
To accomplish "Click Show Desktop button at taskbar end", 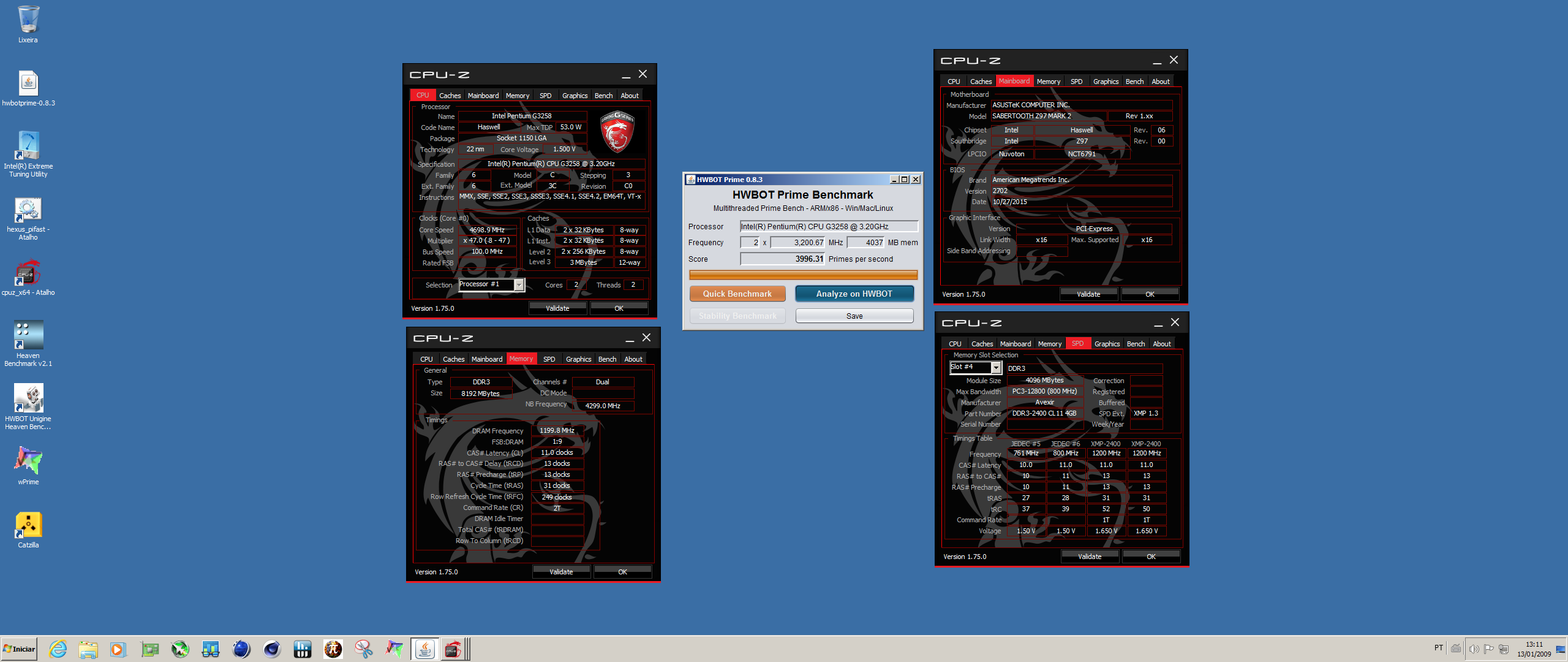I will (x=1561, y=649).
